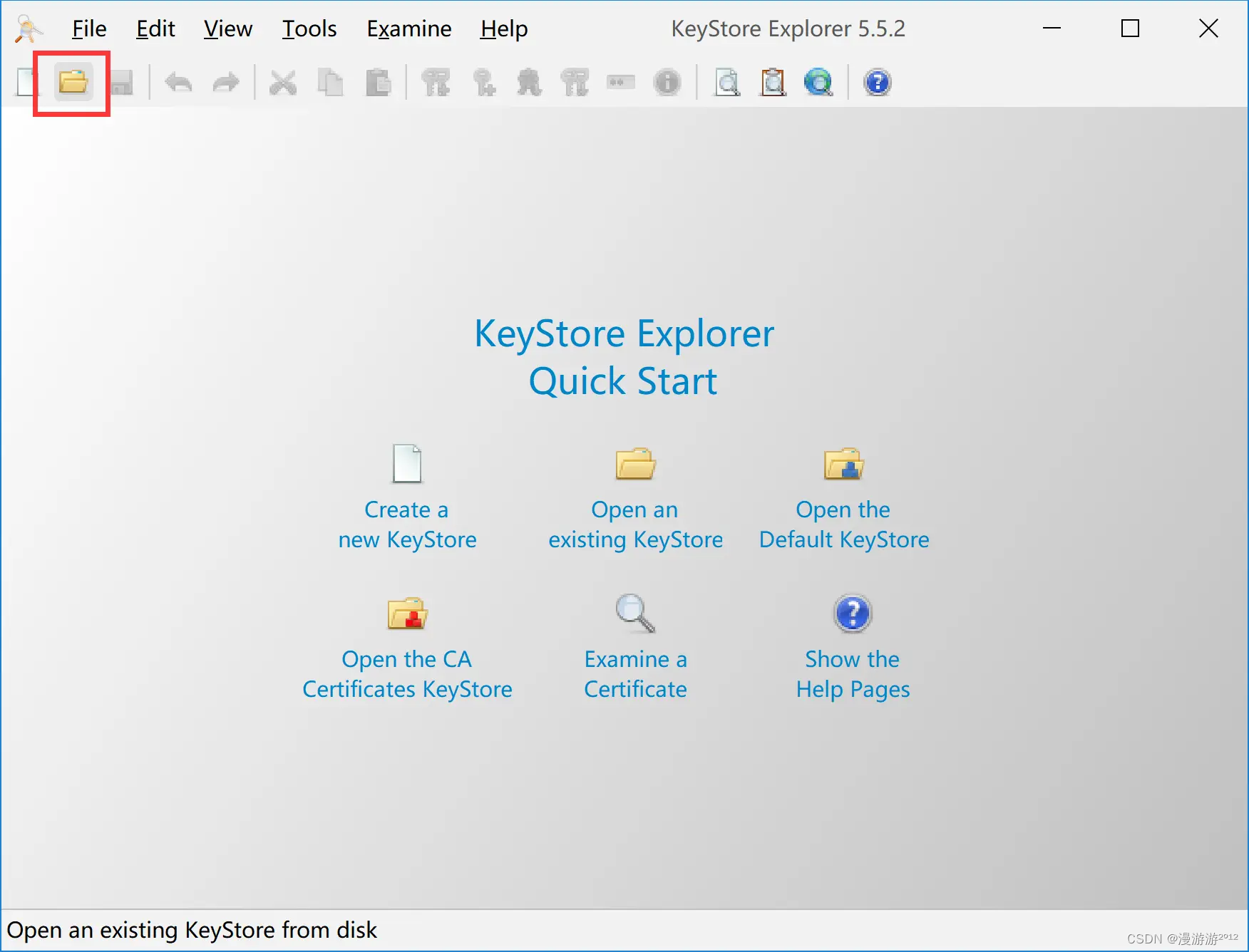Image resolution: width=1249 pixels, height=952 pixels.
Task: Open the File menu
Action: (x=89, y=29)
